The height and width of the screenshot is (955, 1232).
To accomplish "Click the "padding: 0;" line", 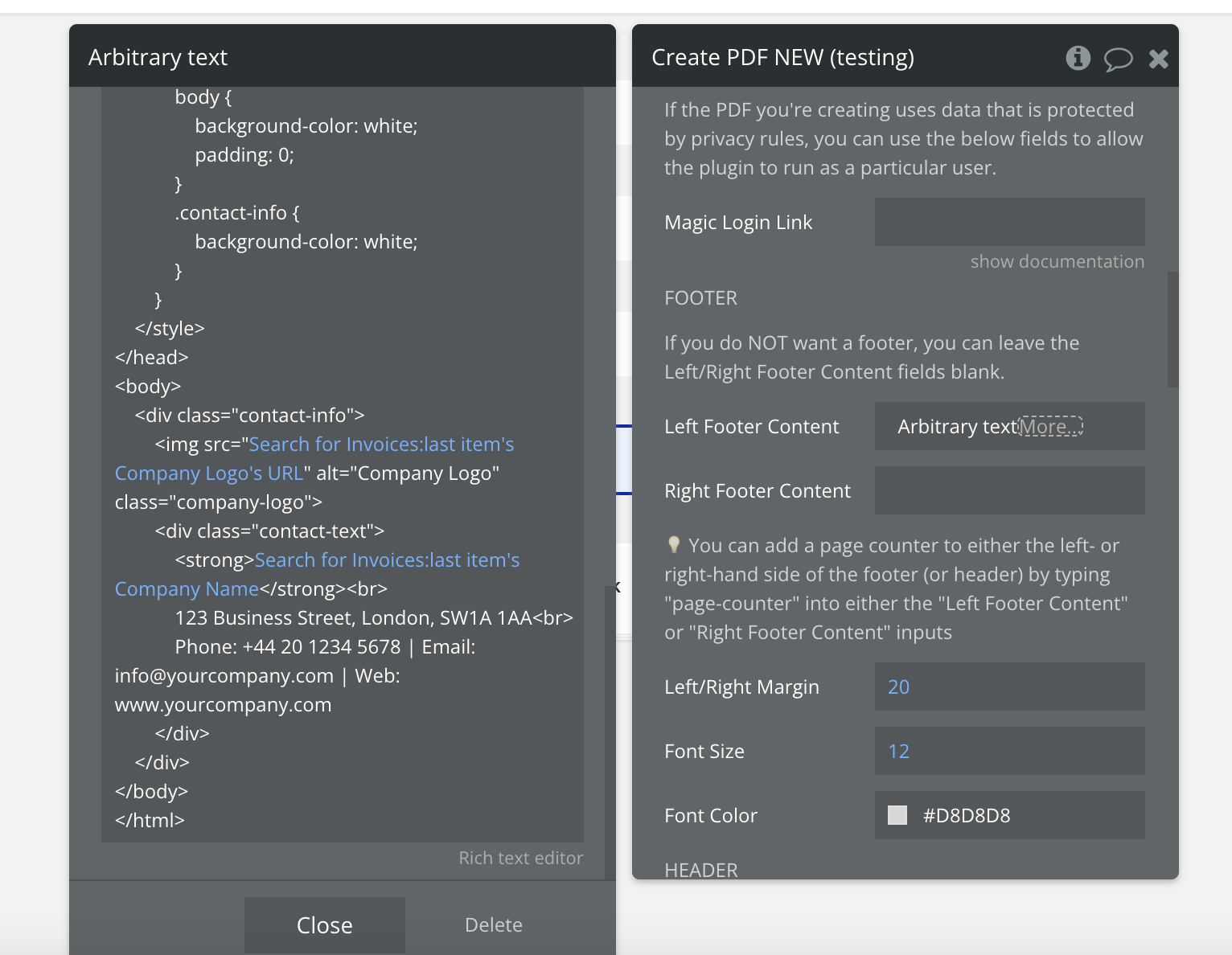I will pos(244,154).
